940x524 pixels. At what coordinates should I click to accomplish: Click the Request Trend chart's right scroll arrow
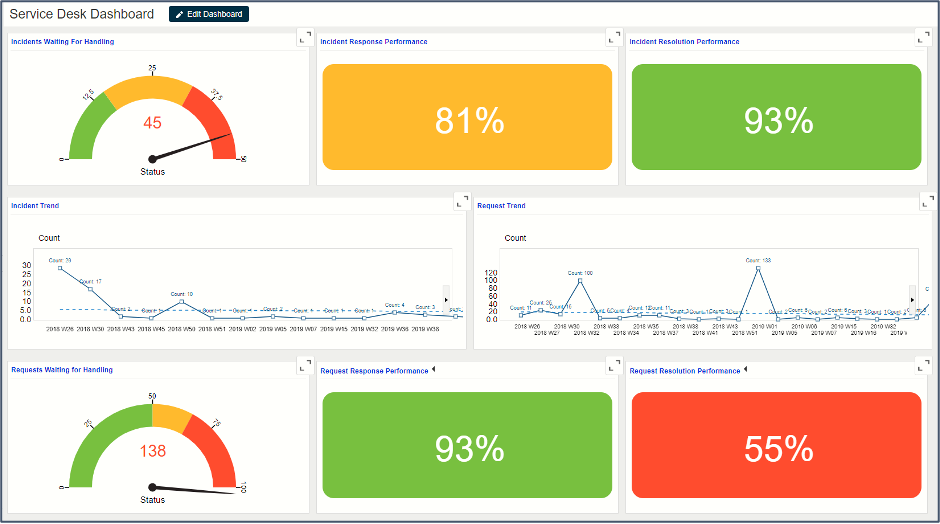pyautogui.click(x=912, y=299)
